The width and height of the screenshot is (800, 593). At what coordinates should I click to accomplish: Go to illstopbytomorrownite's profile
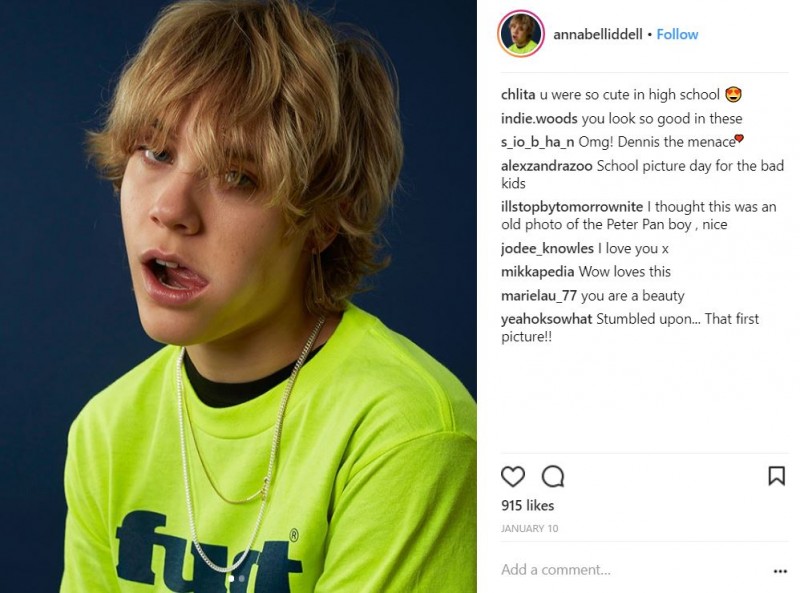pyautogui.click(x=572, y=207)
